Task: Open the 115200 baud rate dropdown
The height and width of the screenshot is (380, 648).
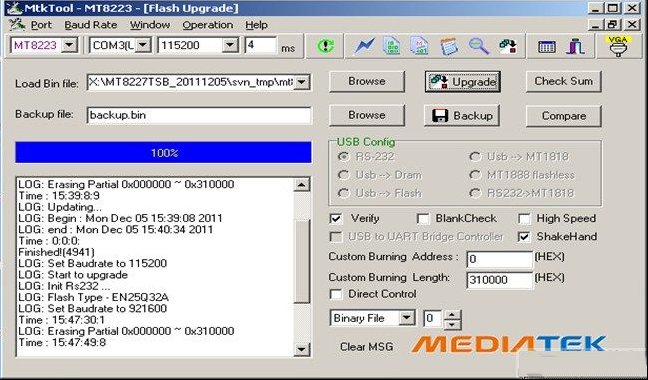Action: (x=230, y=45)
